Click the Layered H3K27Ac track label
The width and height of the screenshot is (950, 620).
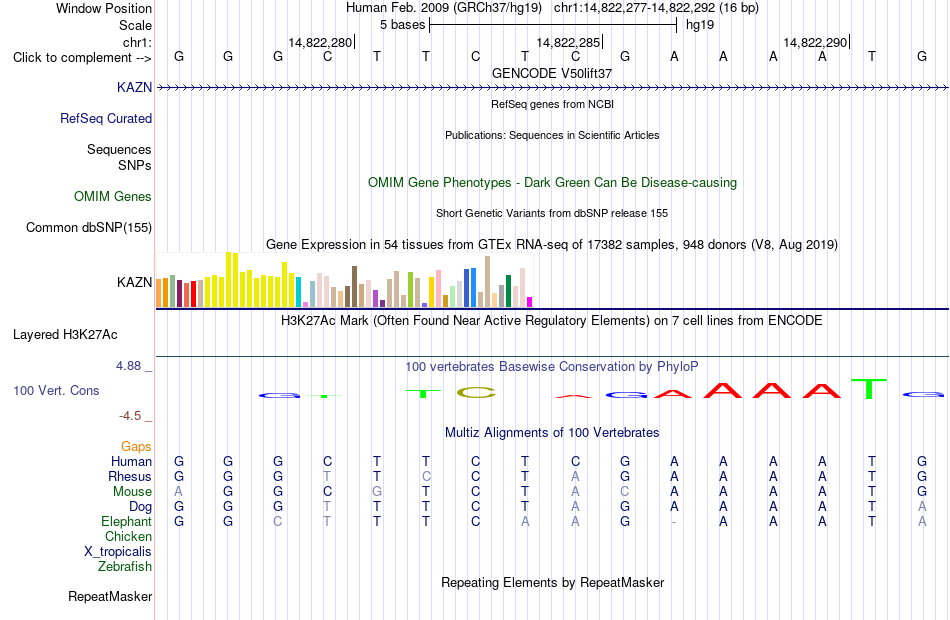coord(65,335)
